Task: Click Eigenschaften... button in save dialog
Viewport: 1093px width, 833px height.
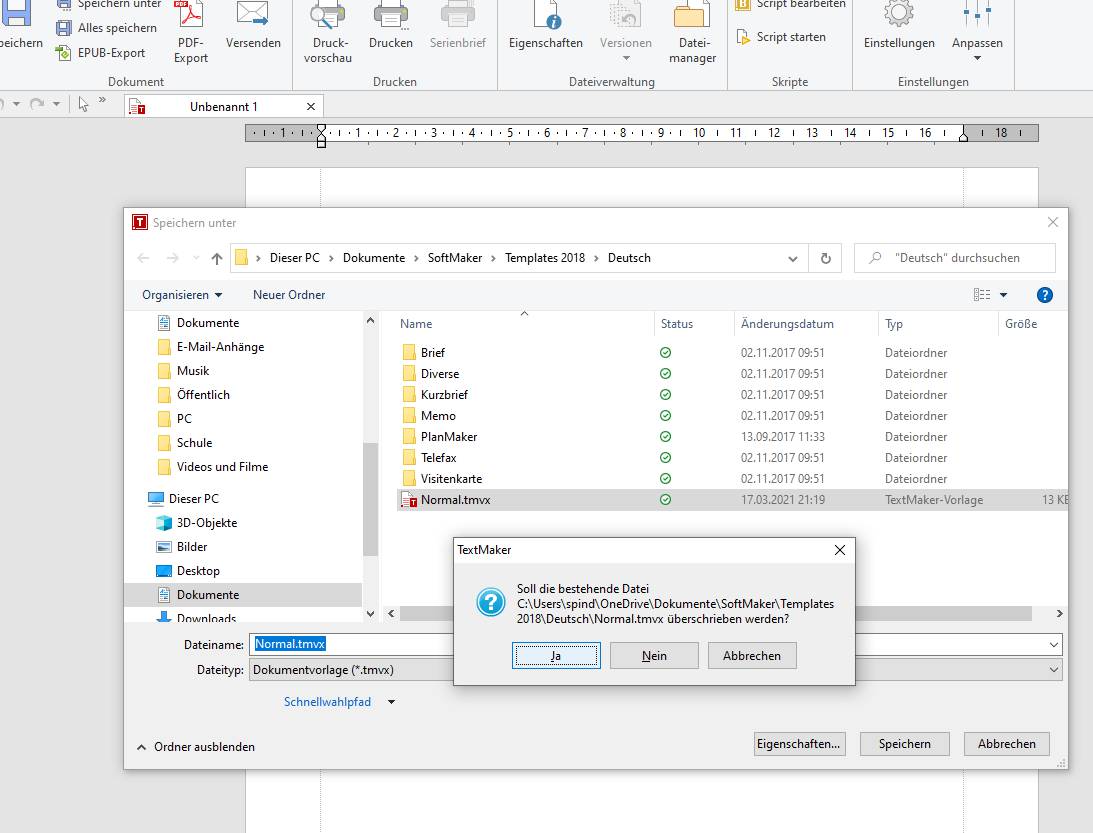Action: pos(799,744)
